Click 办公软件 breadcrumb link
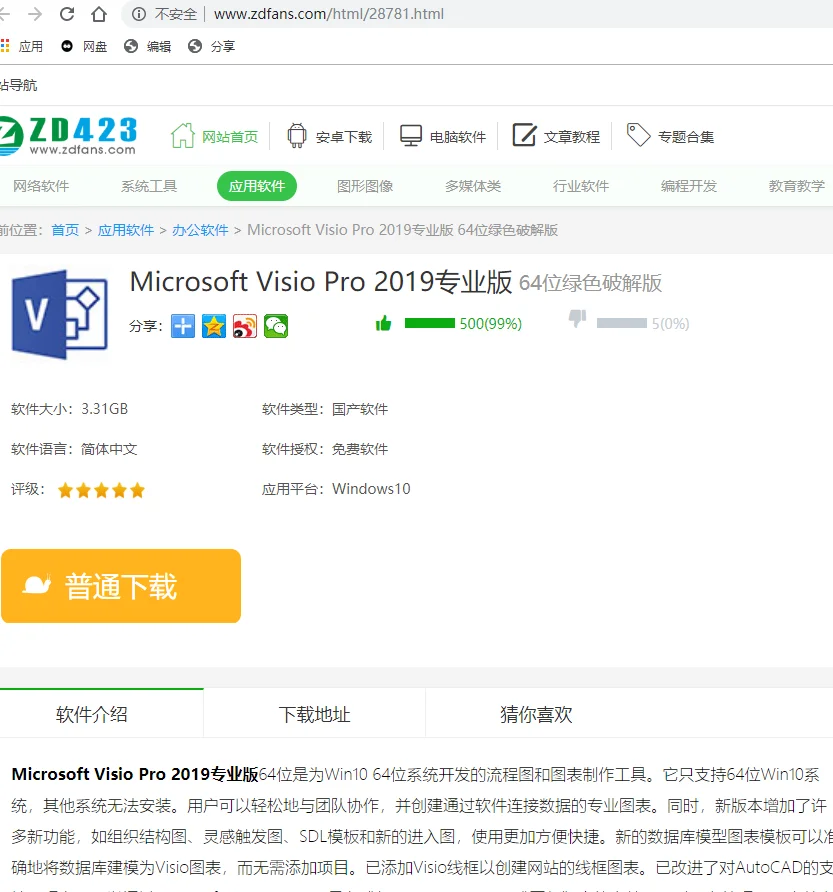This screenshot has height=892, width=833. pyautogui.click(x=200, y=230)
